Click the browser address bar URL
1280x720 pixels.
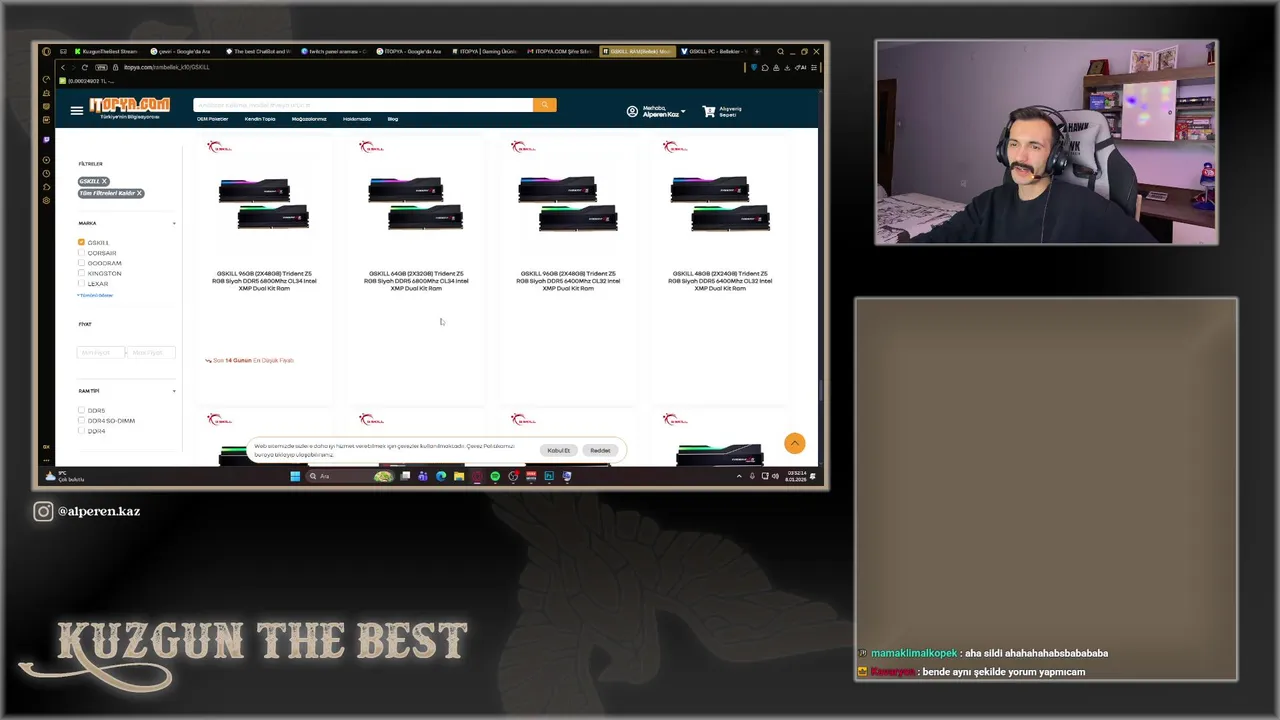pyautogui.click(x=167, y=67)
